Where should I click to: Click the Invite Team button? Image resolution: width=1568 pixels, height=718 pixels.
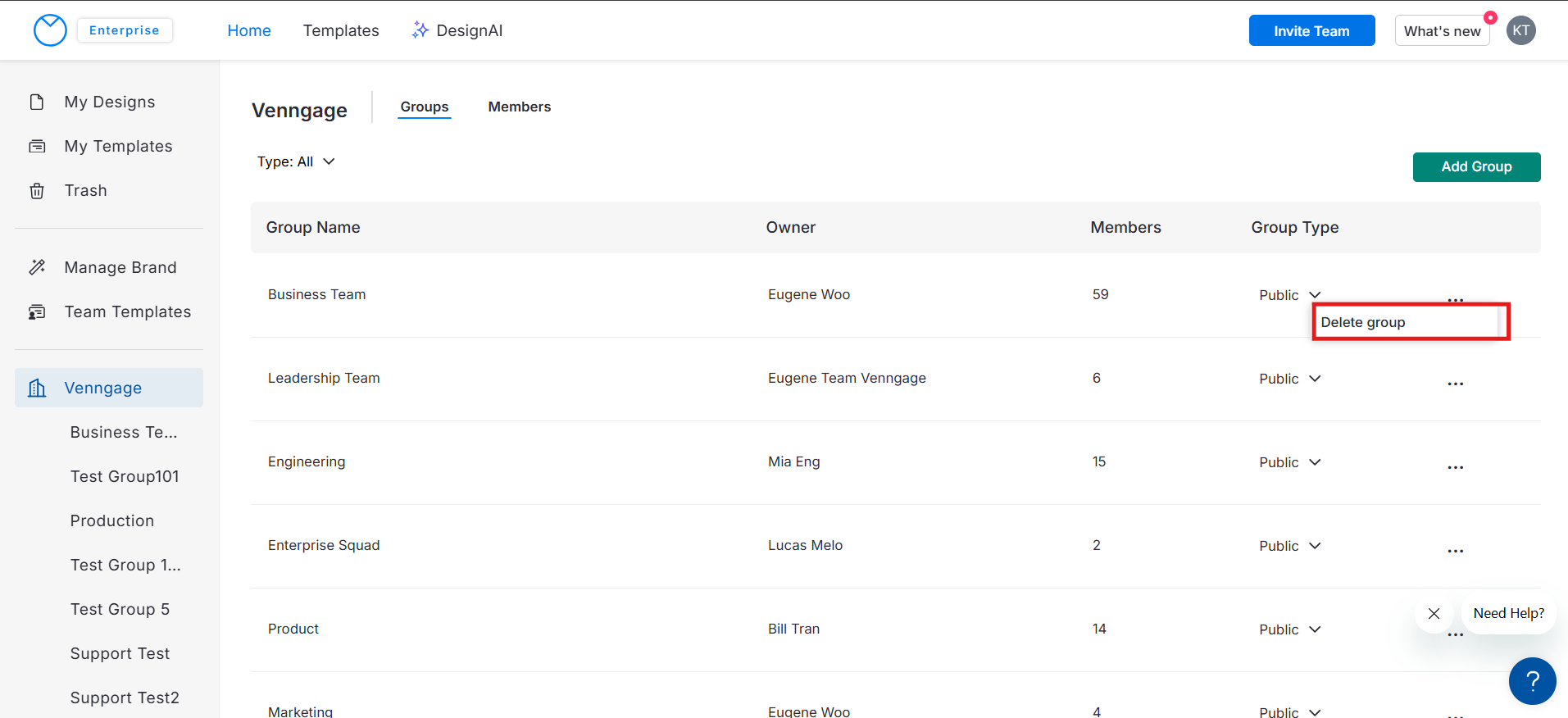[1311, 31]
